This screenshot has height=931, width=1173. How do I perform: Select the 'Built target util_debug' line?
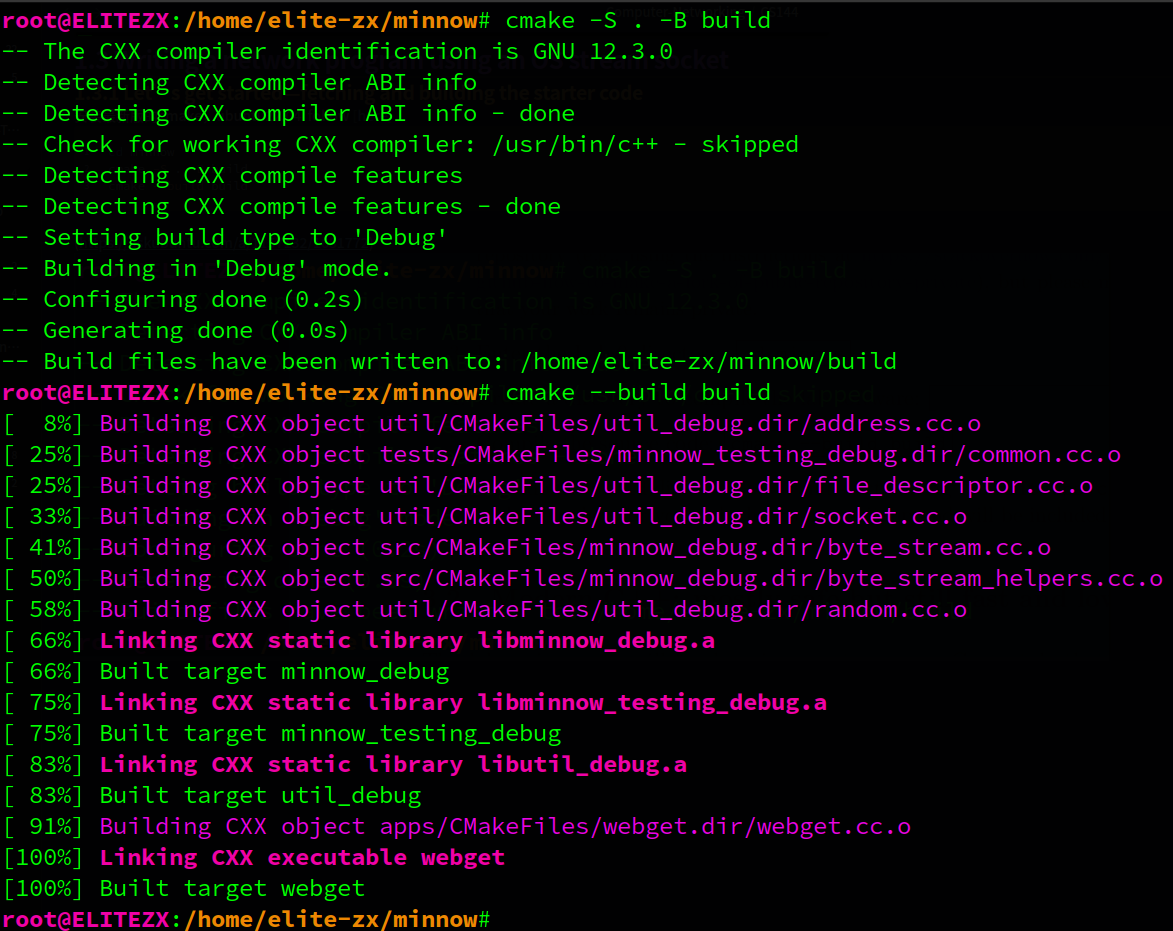(212, 796)
